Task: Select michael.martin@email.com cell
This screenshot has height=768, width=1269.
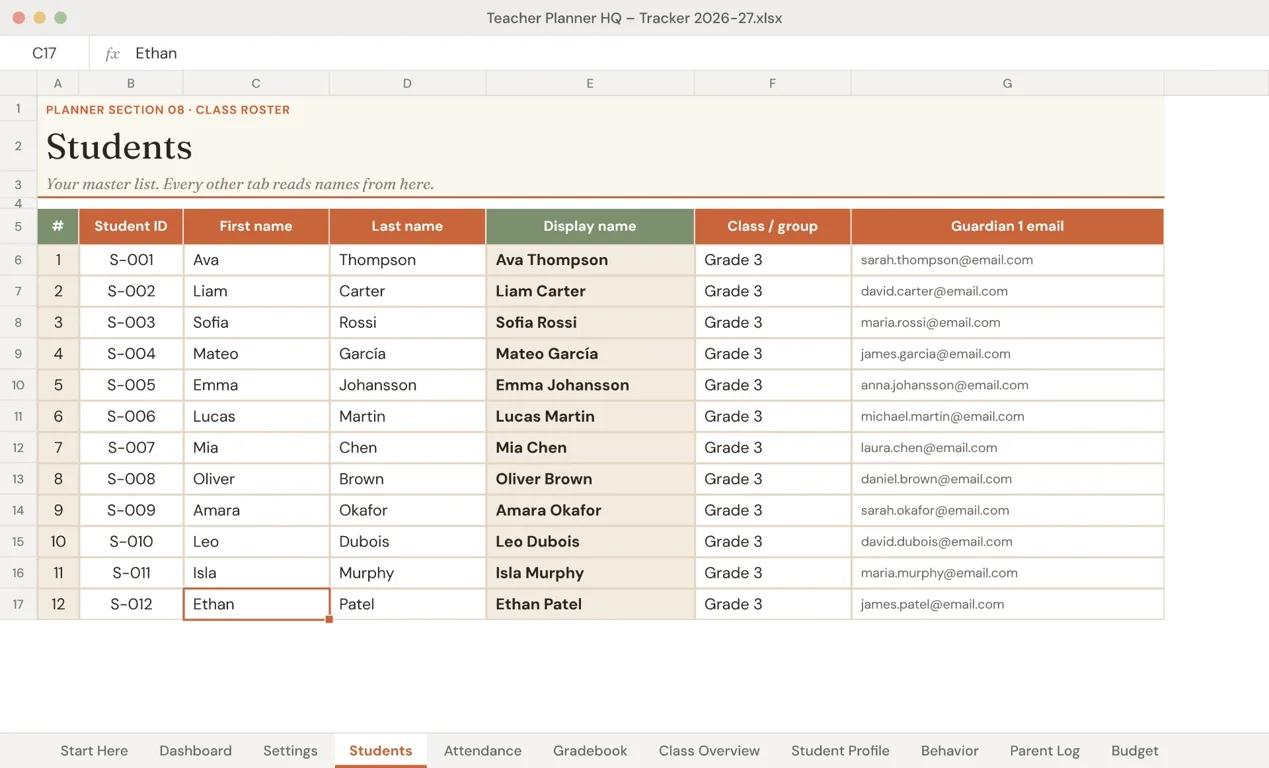Action: [1007, 416]
